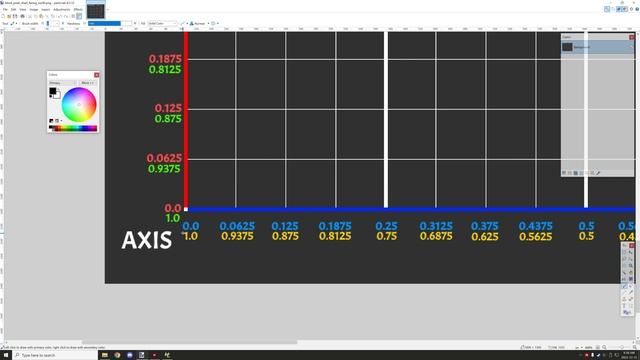Click the New image toolbar icon

(x=2, y=16)
